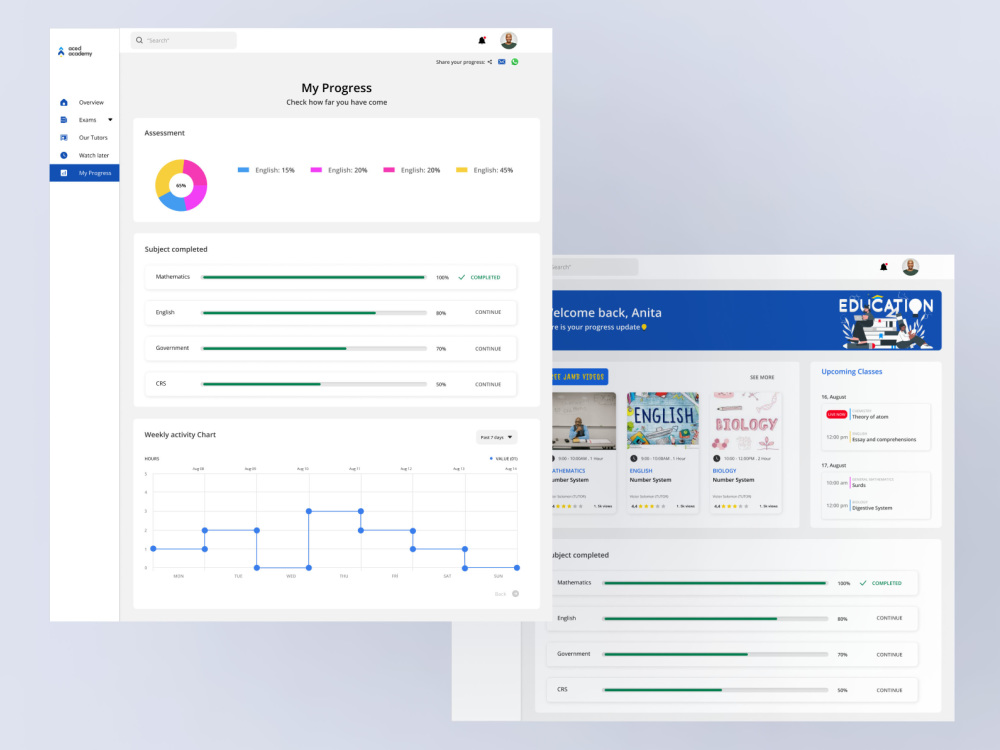Select the Exams document icon
The image size is (1000, 750).
tap(64, 120)
